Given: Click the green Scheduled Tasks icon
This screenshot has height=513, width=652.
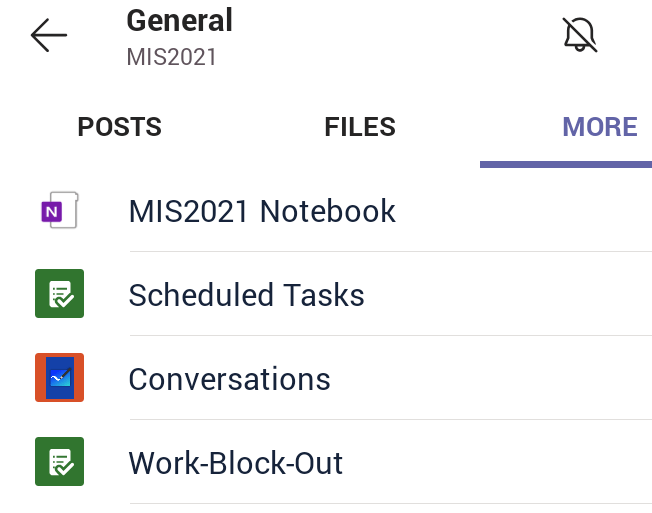Looking at the screenshot, I should [x=59, y=295].
